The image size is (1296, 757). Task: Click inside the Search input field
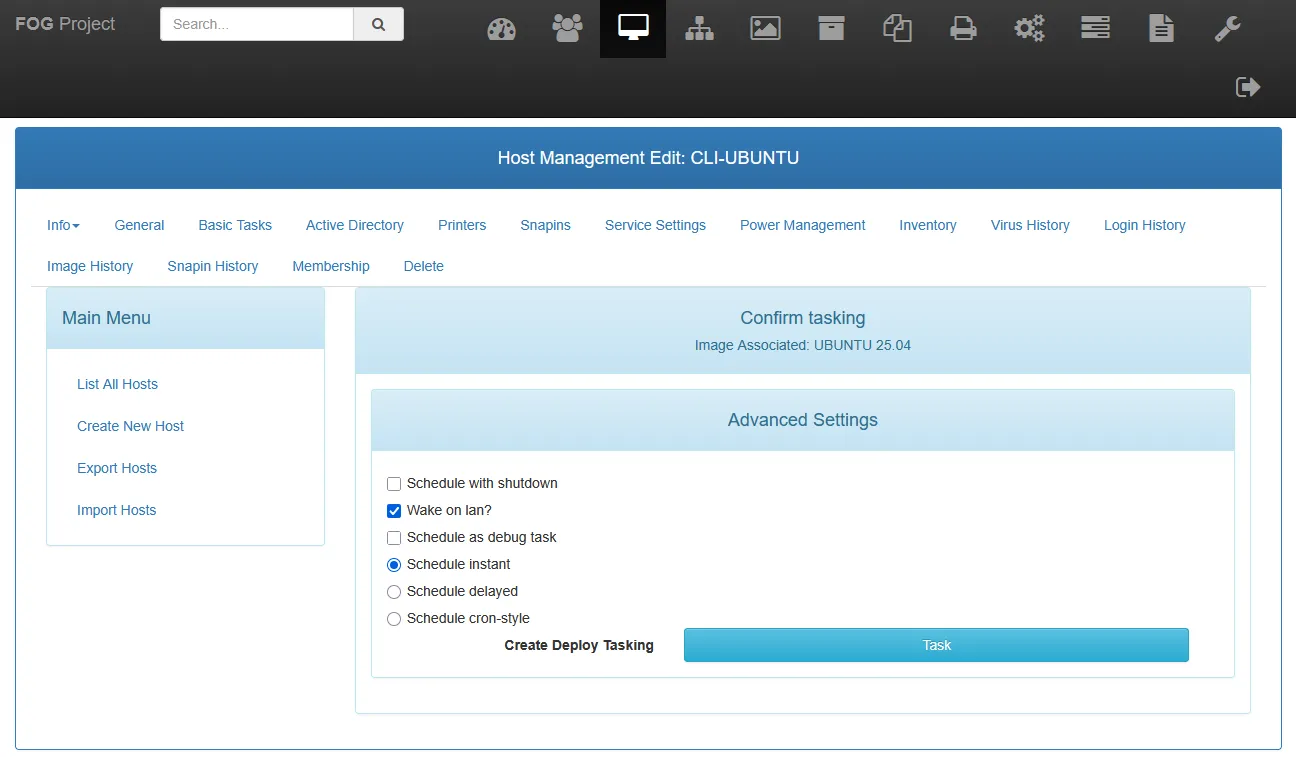point(256,25)
